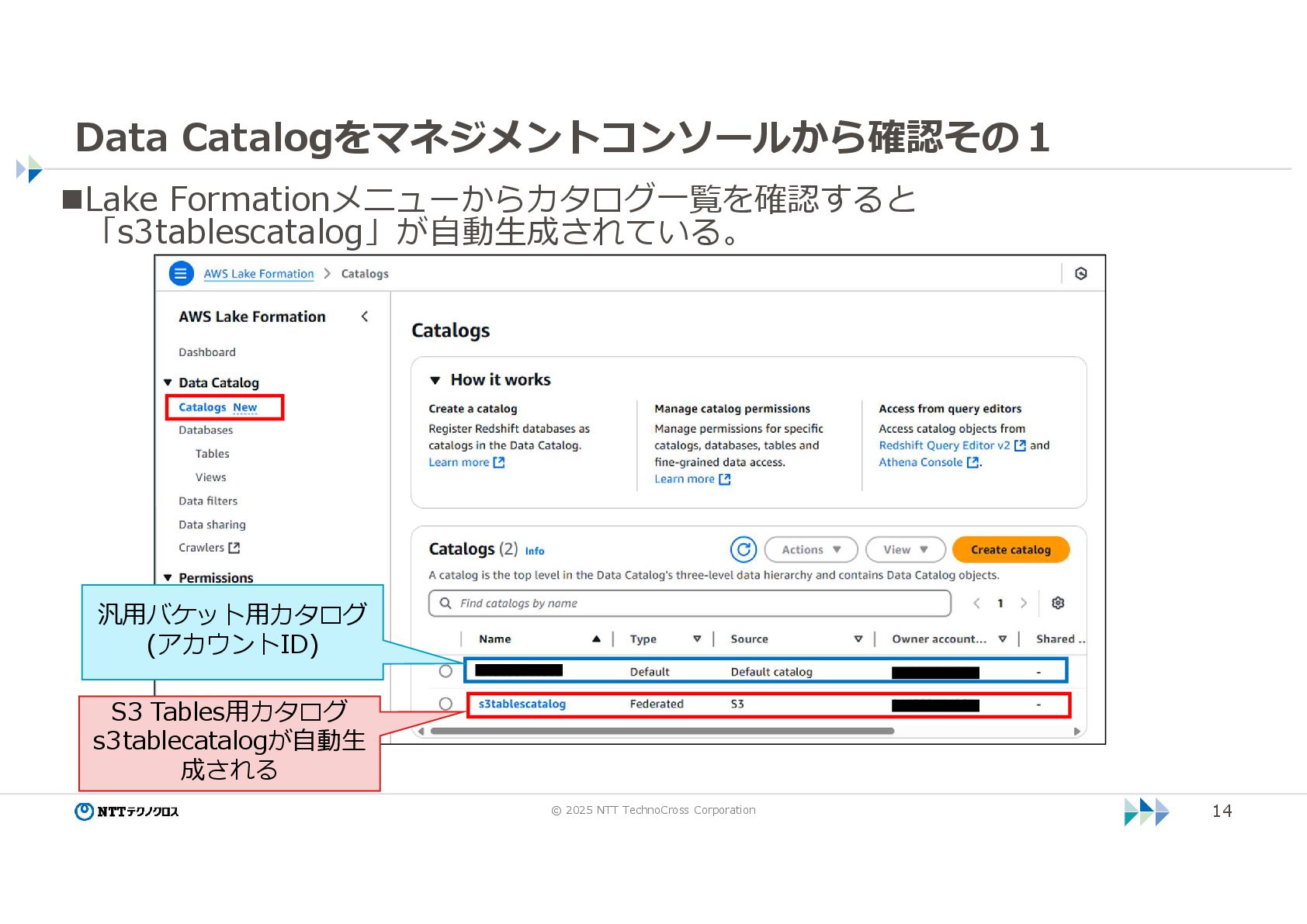Image resolution: width=1307 pixels, height=924 pixels.
Task: Click the Create catalog button
Action: (1011, 549)
